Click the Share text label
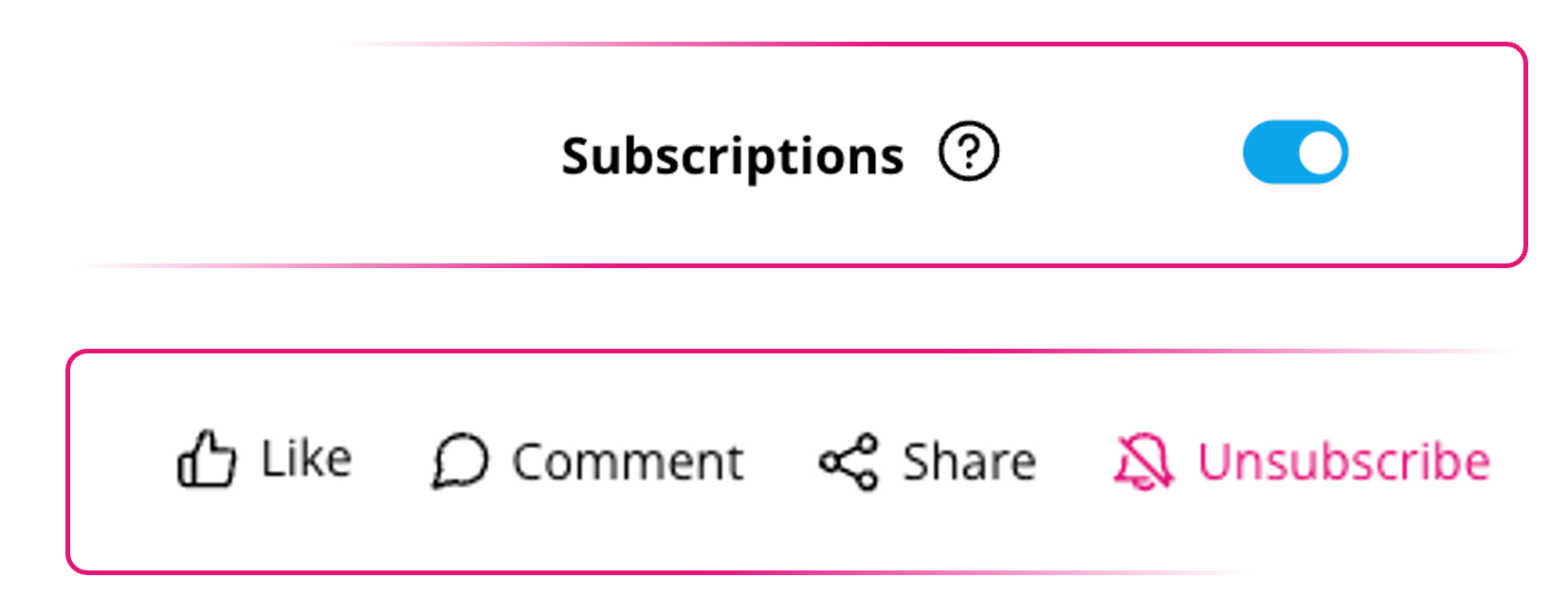This screenshot has width=1568, height=614. pyautogui.click(x=969, y=462)
